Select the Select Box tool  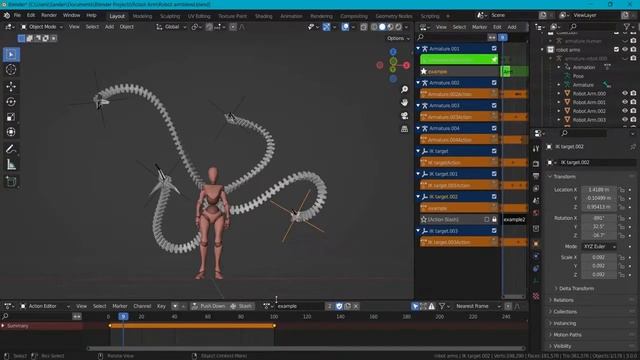pos(11,55)
